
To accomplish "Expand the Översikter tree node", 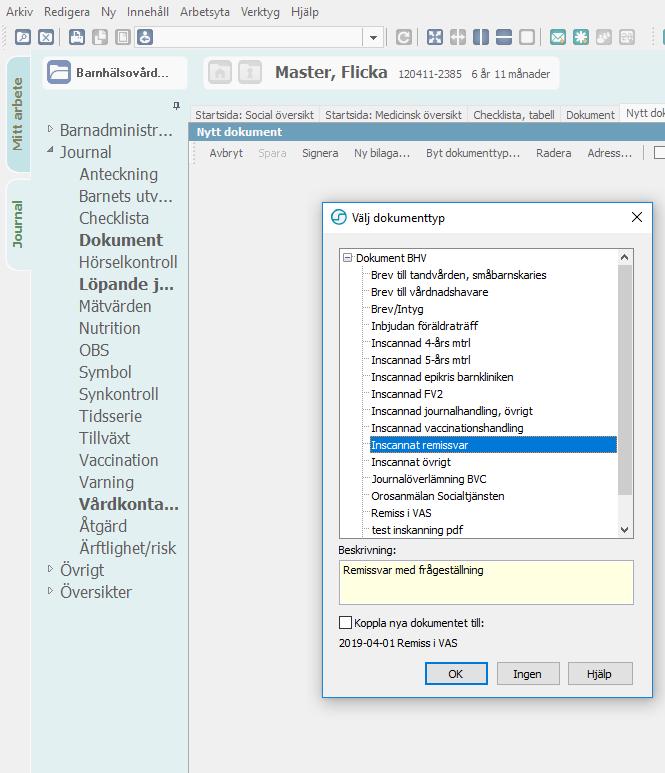I will (50, 590).
